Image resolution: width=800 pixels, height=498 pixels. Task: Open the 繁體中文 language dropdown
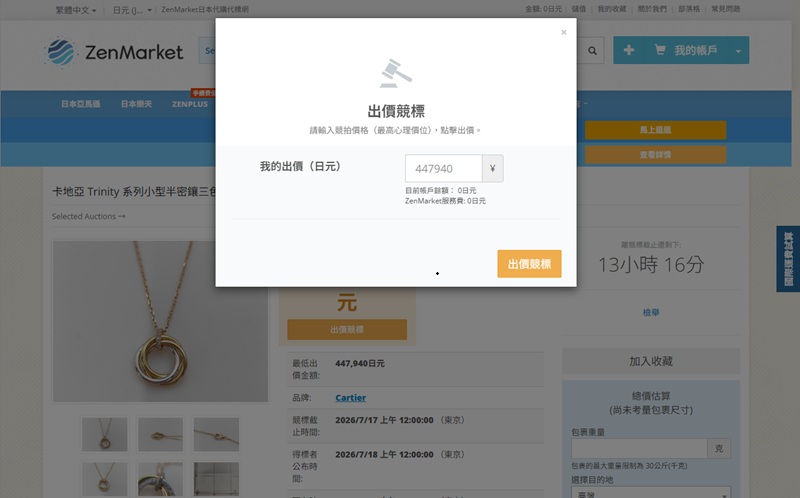coord(76,10)
